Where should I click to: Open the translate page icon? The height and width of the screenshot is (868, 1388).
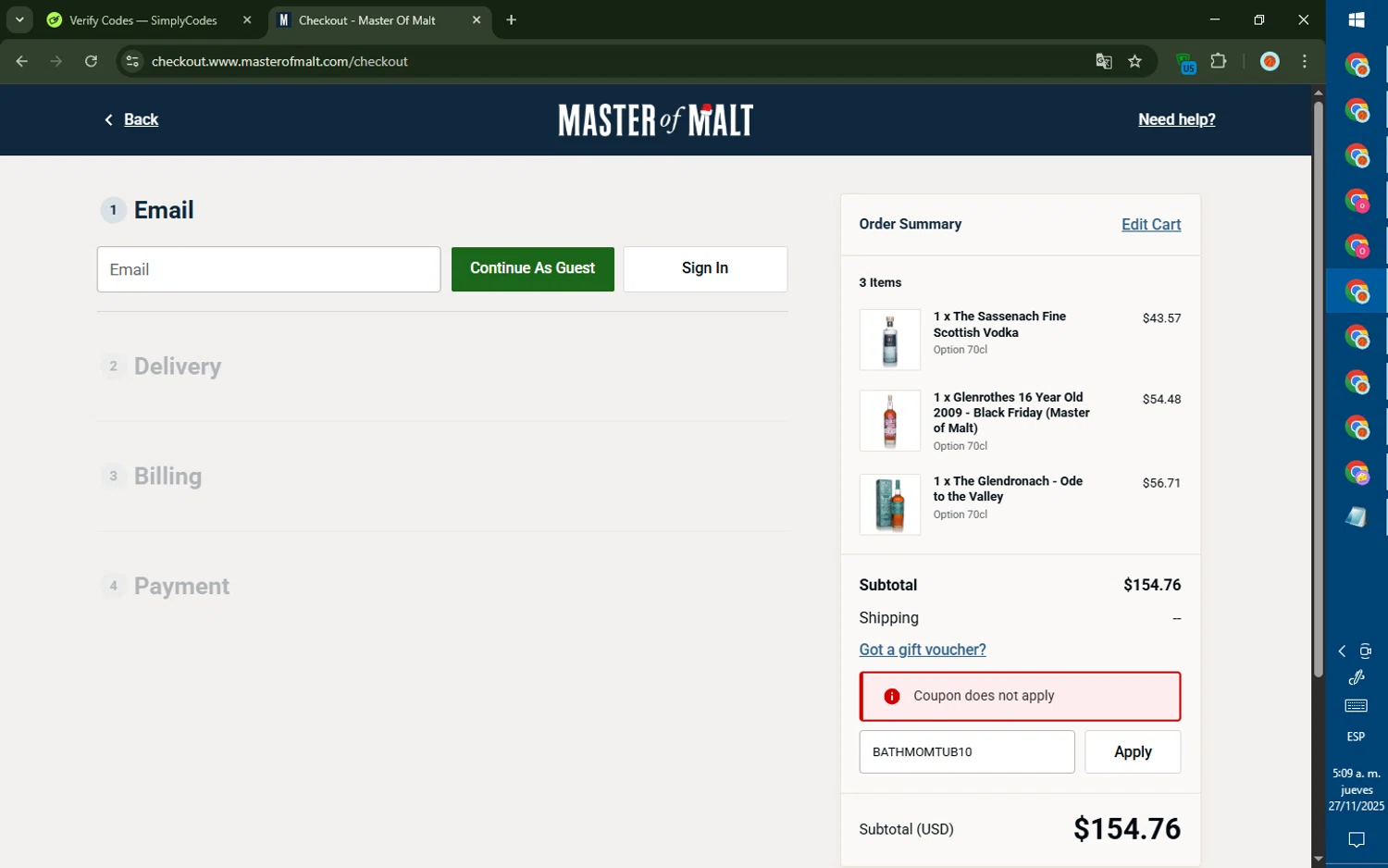pos(1103,62)
